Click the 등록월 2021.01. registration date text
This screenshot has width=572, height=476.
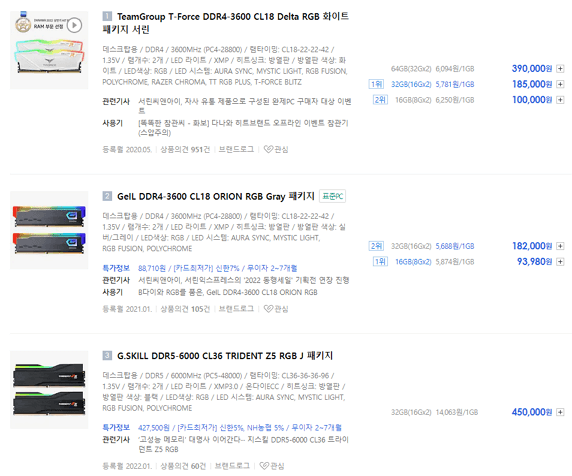(127, 309)
